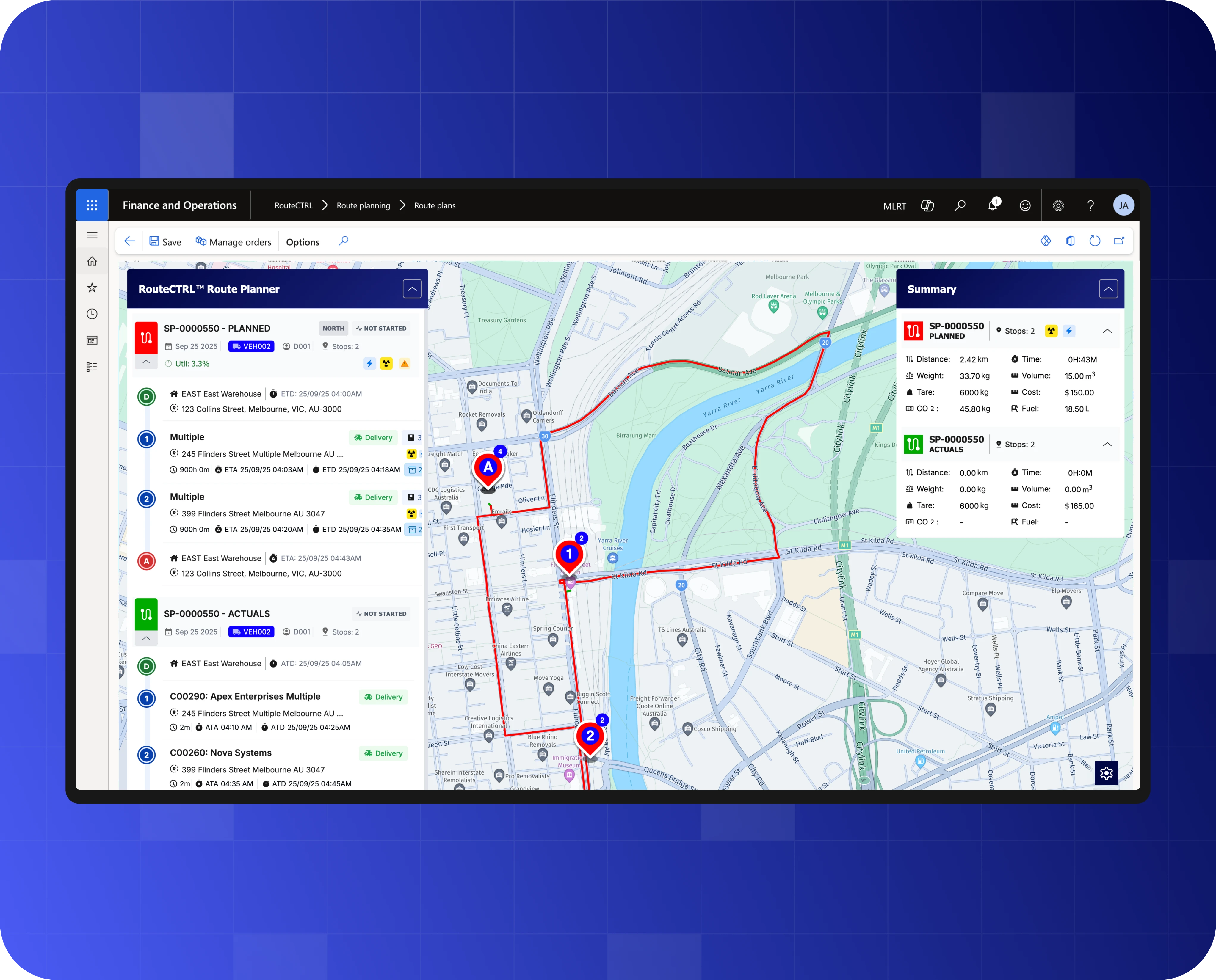The height and width of the screenshot is (980, 1216).
Task: Select stop marker 2 on the map
Action: (590, 737)
